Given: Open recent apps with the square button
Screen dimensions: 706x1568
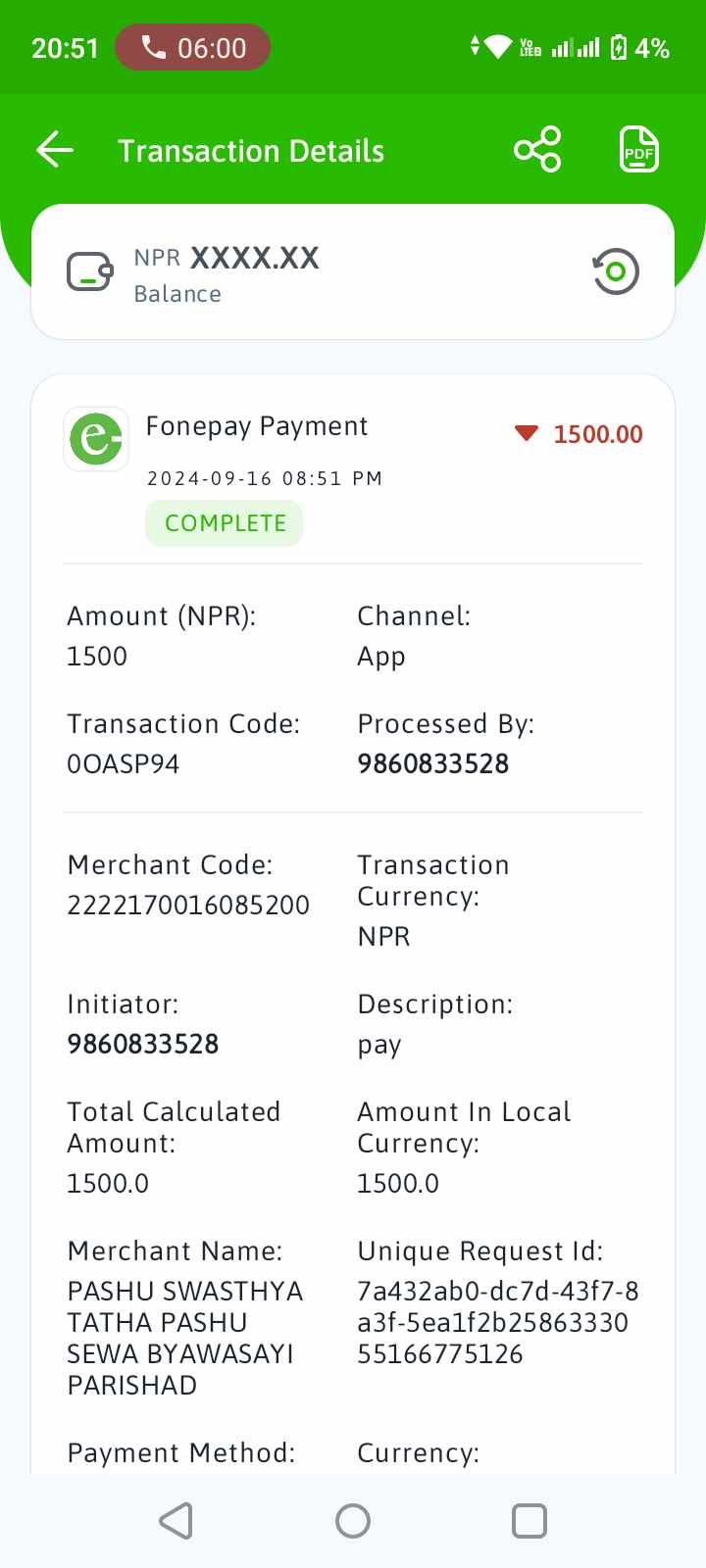Looking at the screenshot, I should pyautogui.click(x=529, y=1521).
